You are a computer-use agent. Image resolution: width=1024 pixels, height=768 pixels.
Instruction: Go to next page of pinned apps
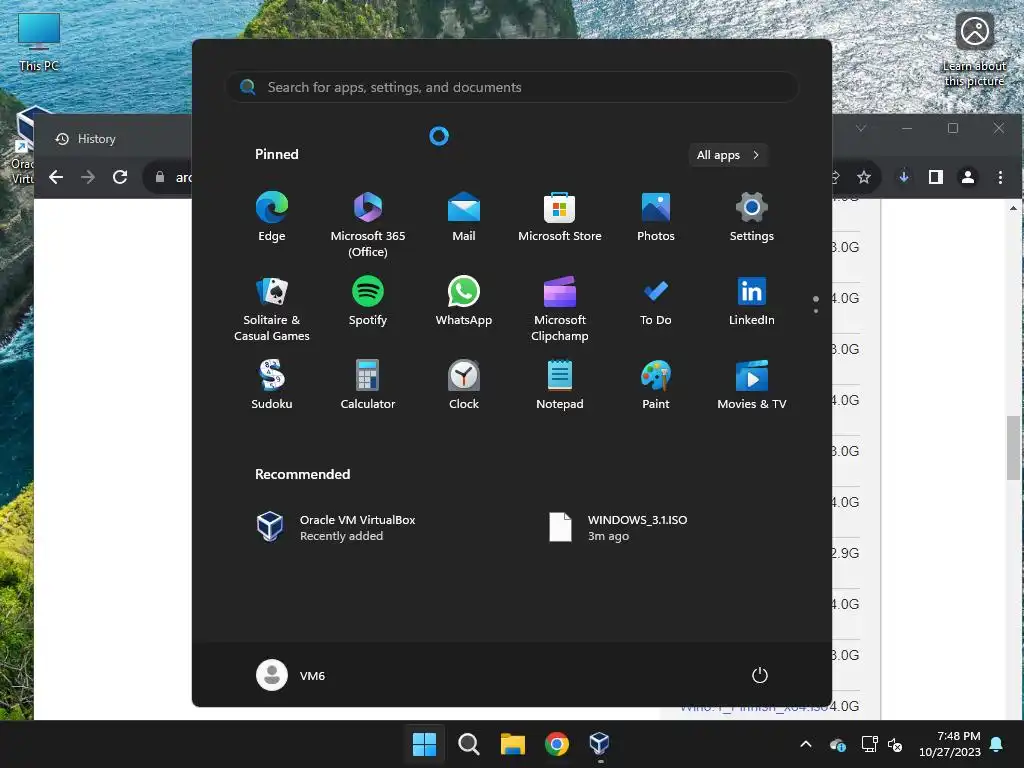click(x=816, y=311)
